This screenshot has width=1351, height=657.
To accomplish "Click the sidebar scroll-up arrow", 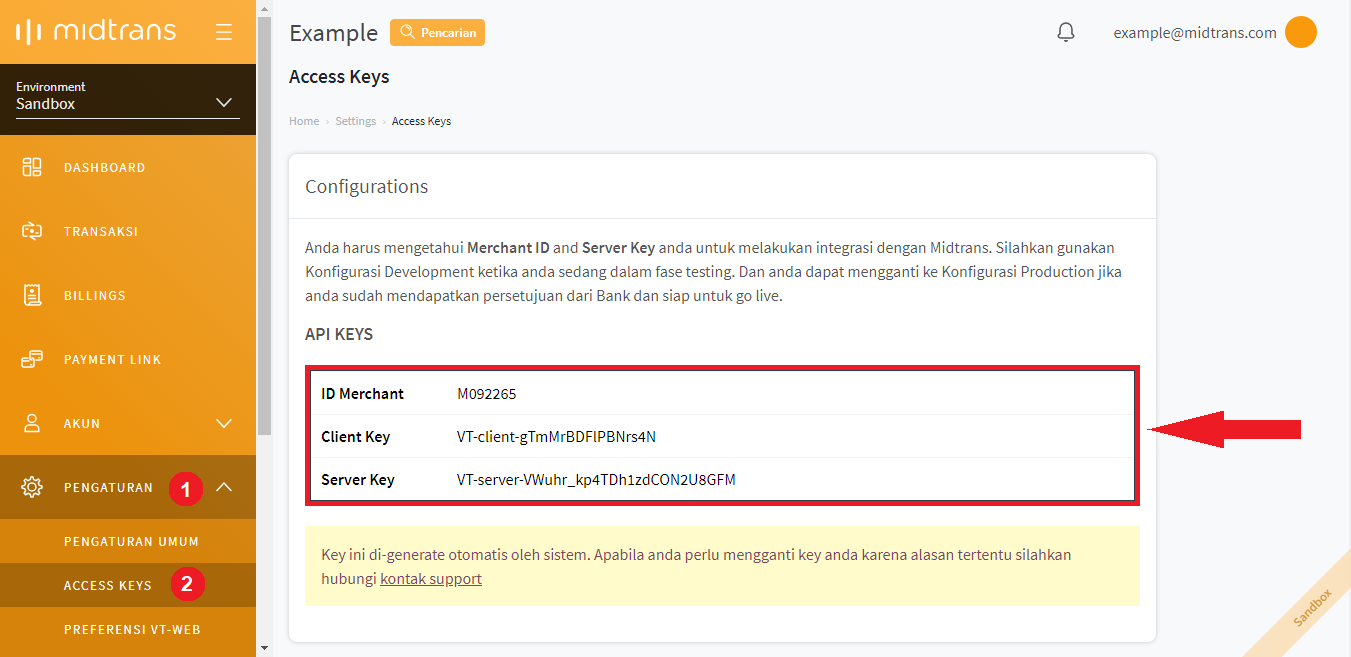I will point(264,6).
